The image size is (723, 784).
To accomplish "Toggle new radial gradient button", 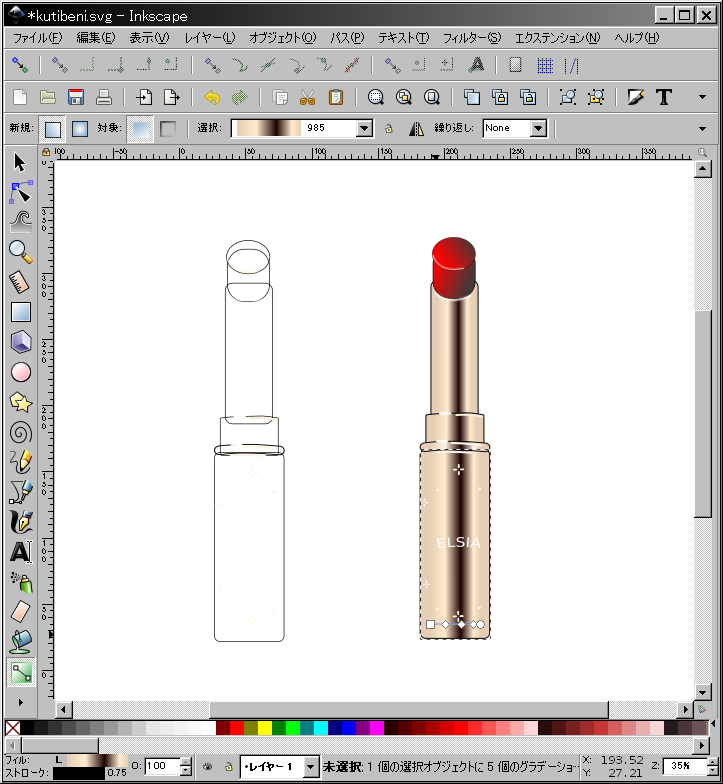I will coord(80,129).
